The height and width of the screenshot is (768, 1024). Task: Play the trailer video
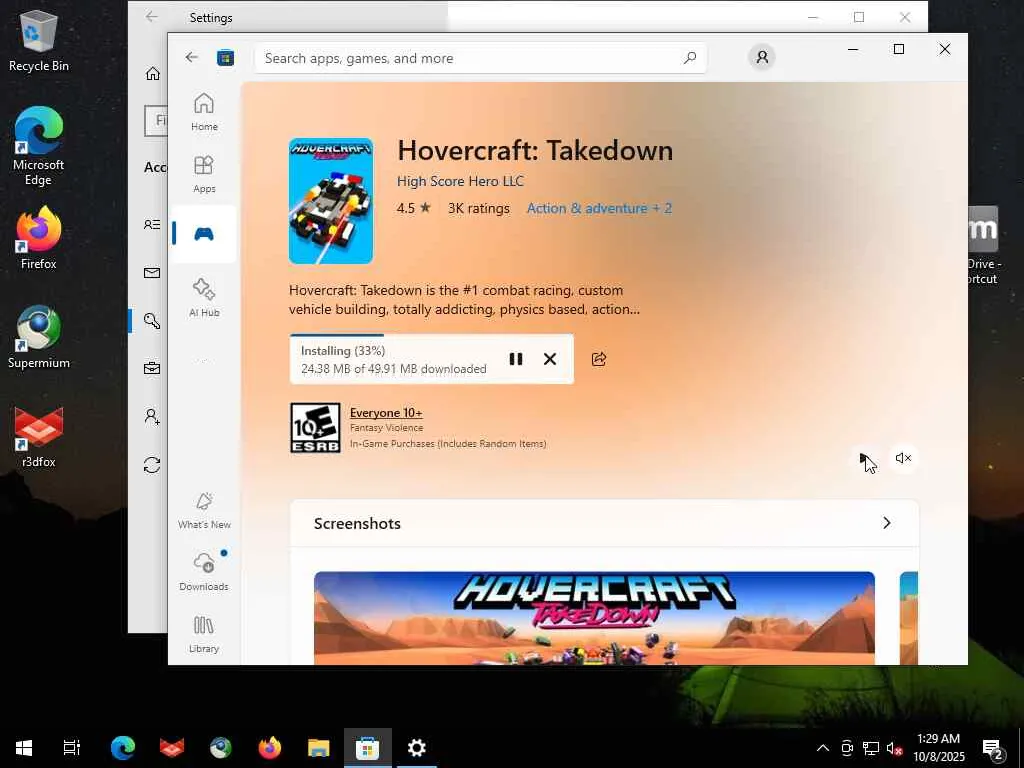[865, 458]
